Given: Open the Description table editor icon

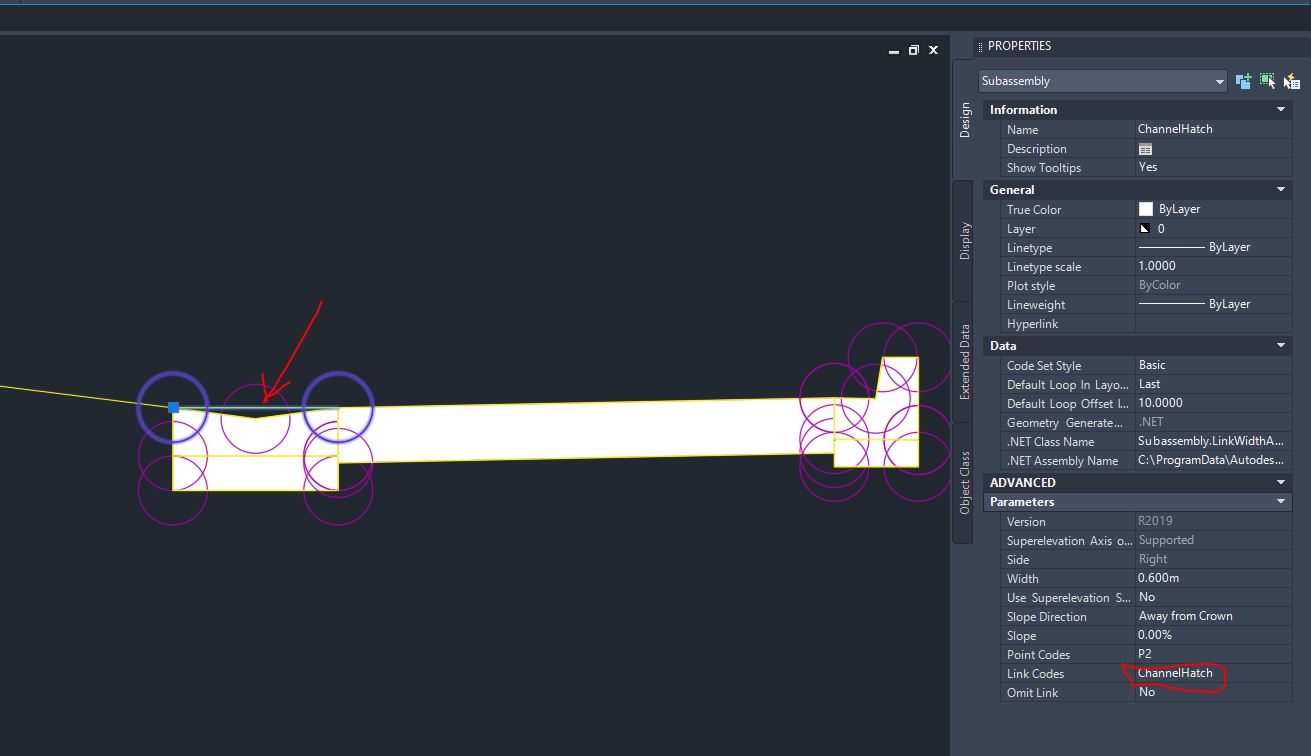Looking at the screenshot, I should 1146,148.
